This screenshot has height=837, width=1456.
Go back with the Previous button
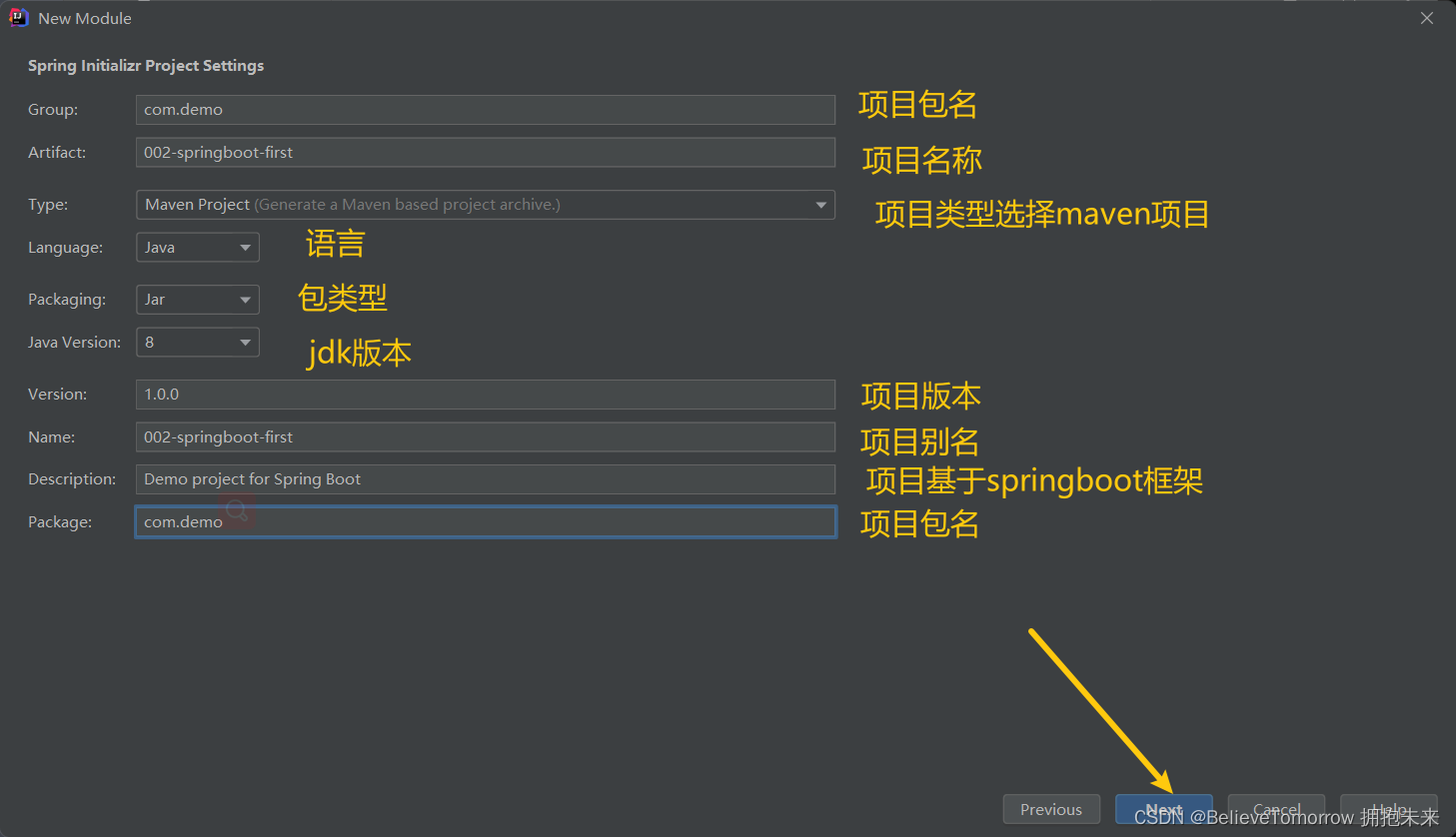pos(1051,810)
